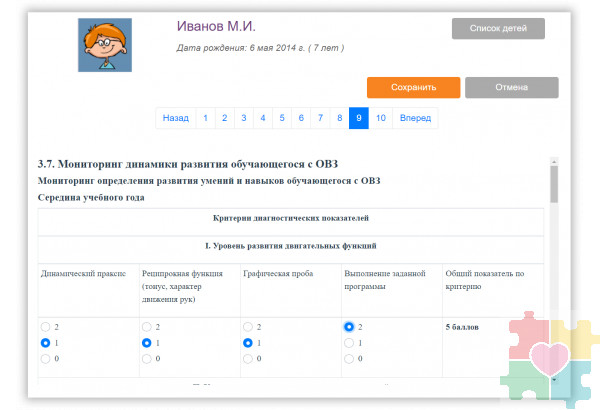Choose score 2 for Реципрокная функция
Viewport: 600px width, 410px height.
[x=147, y=327]
